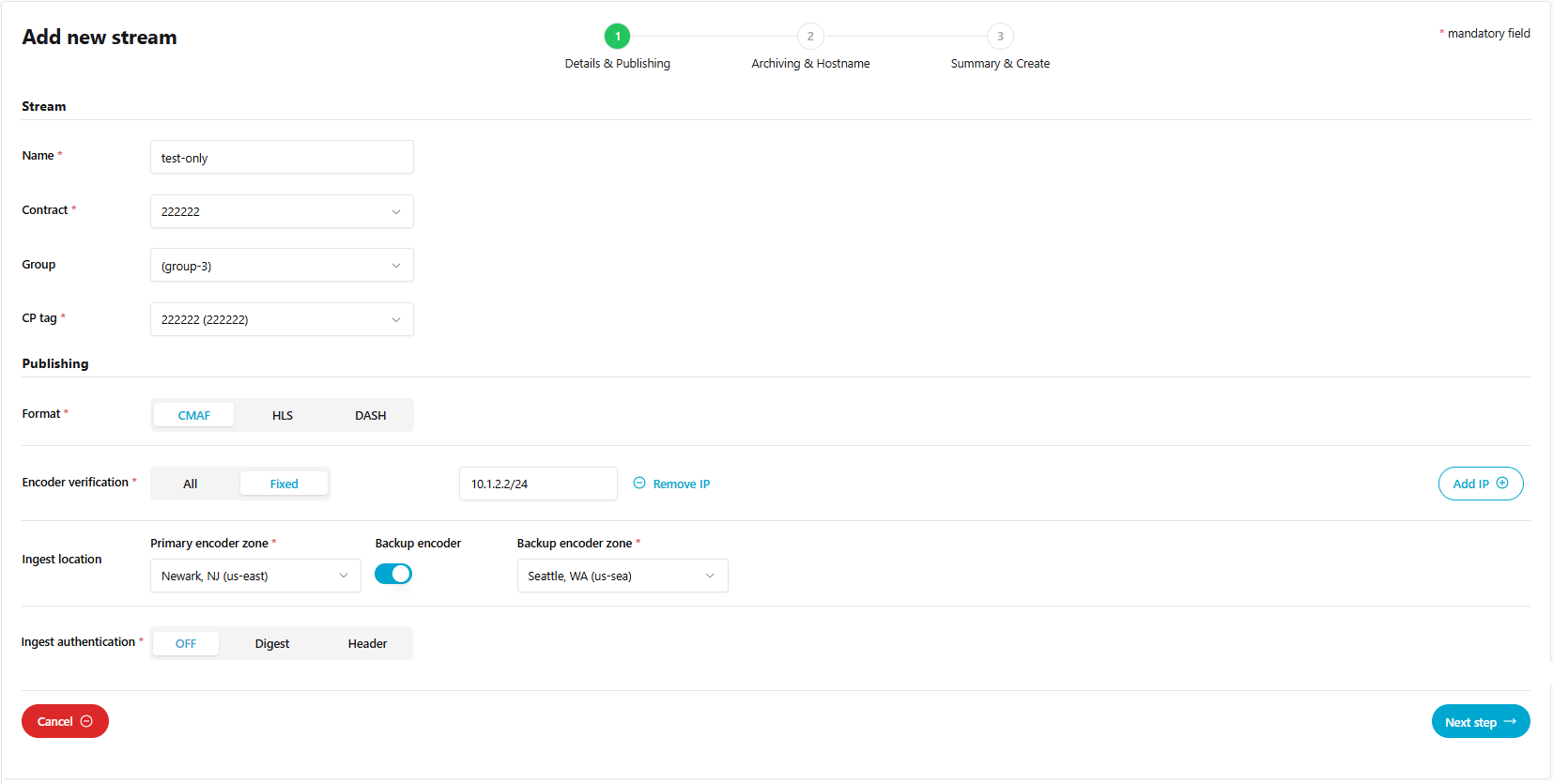
Task: Click the Remove IP minus icon
Action: click(x=639, y=484)
